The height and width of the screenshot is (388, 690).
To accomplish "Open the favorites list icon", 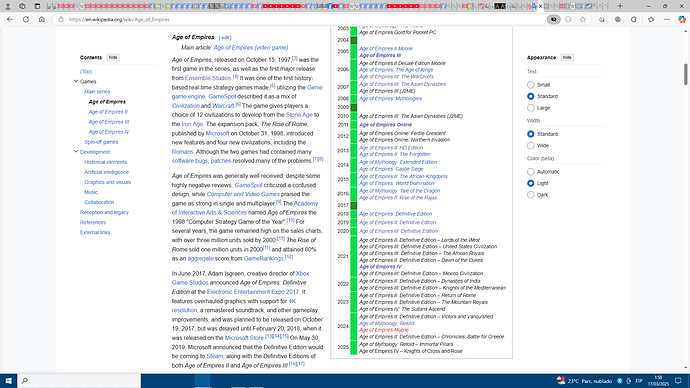I will click(x=651, y=19).
